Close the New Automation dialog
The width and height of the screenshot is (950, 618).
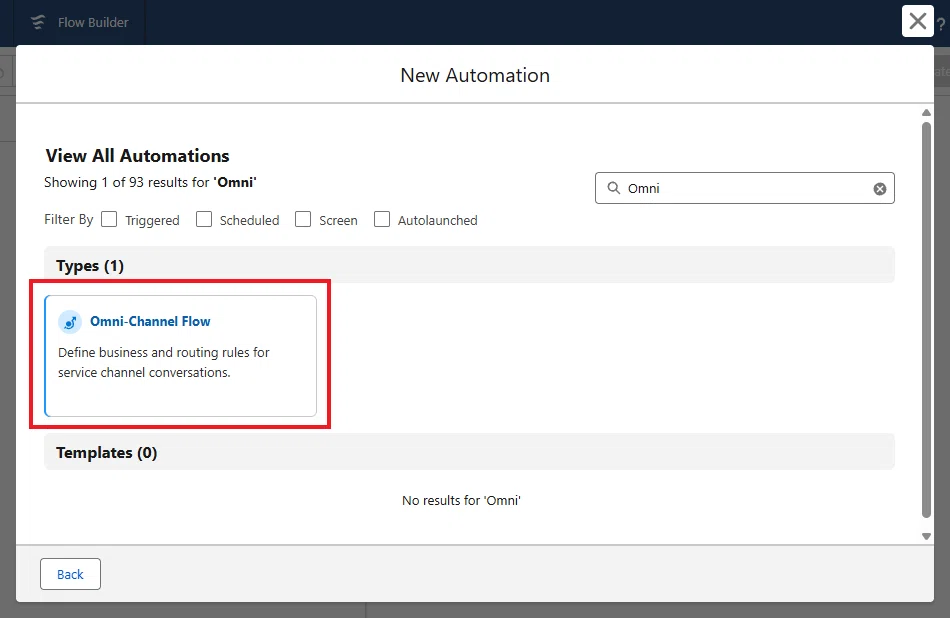pyautogui.click(x=917, y=21)
